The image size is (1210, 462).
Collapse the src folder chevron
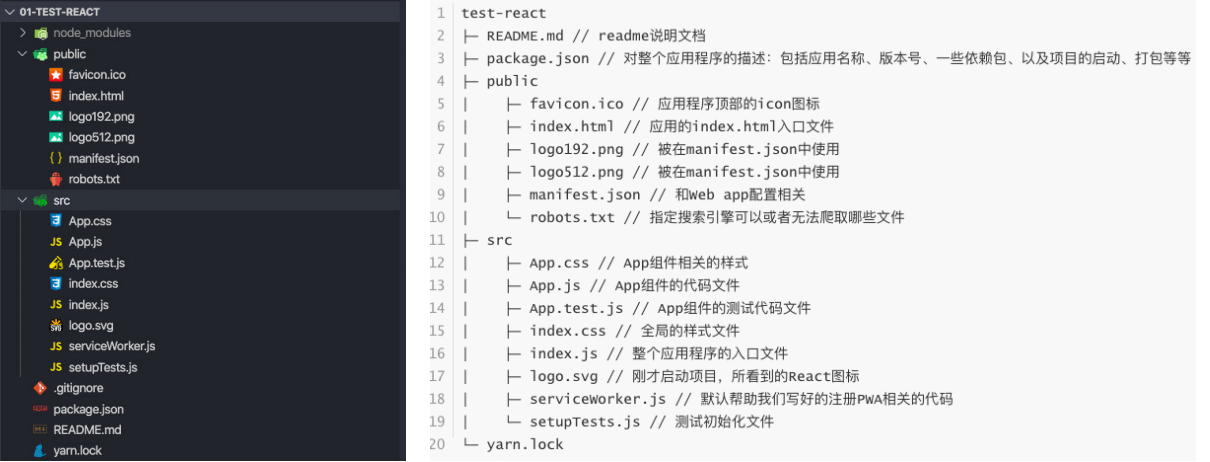pos(24,200)
